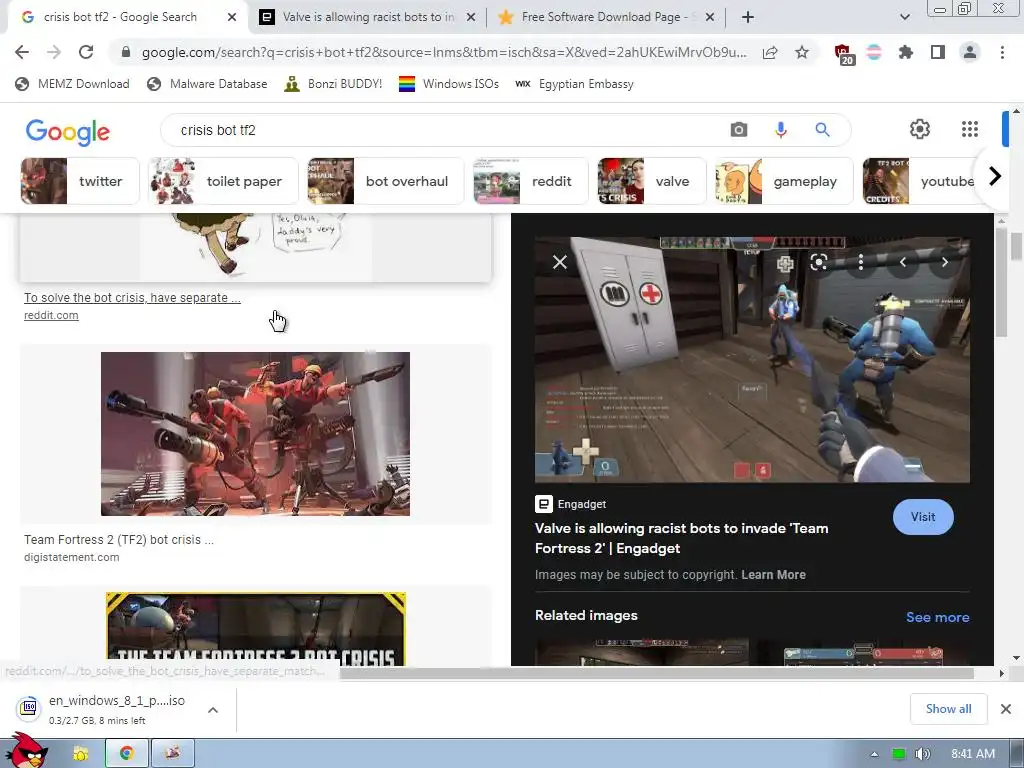Image resolution: width=1024 pixels, height=768 pixels.
Task: Click the share page icon in address bar
Action: tap(770, 52)
